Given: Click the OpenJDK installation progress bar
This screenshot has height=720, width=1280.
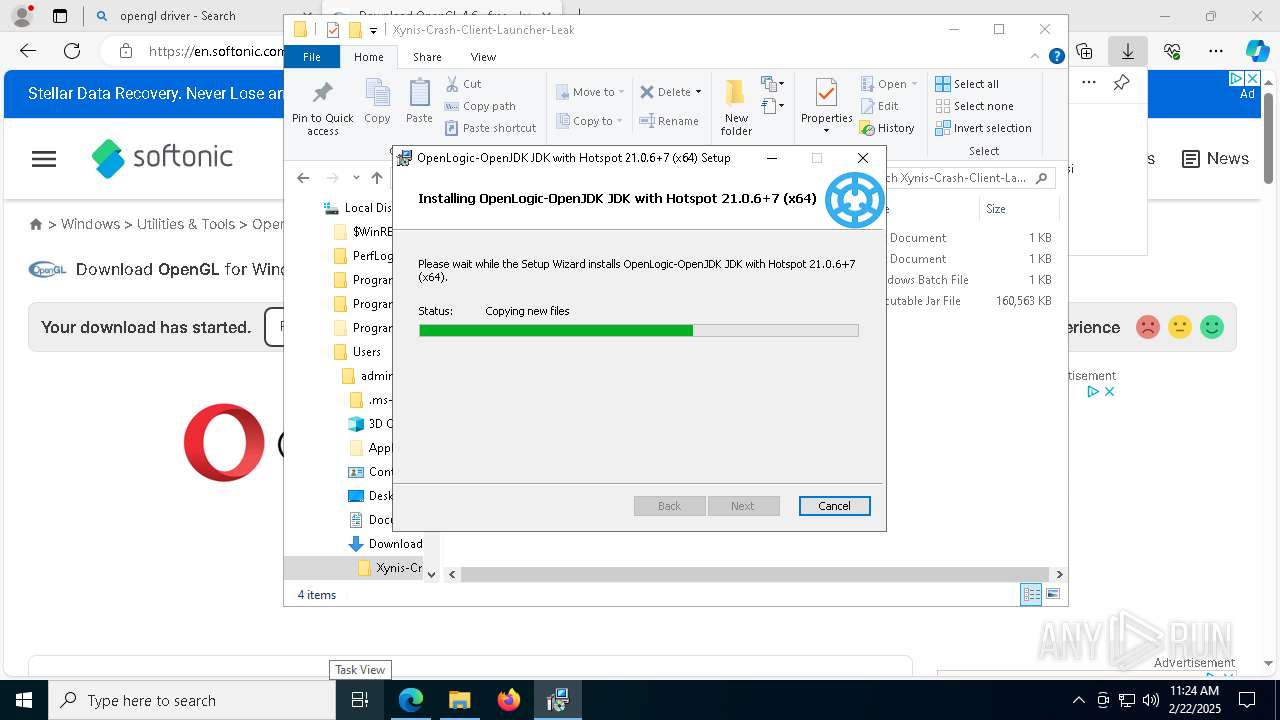Looking at the screenshot, I should point(638,330).
